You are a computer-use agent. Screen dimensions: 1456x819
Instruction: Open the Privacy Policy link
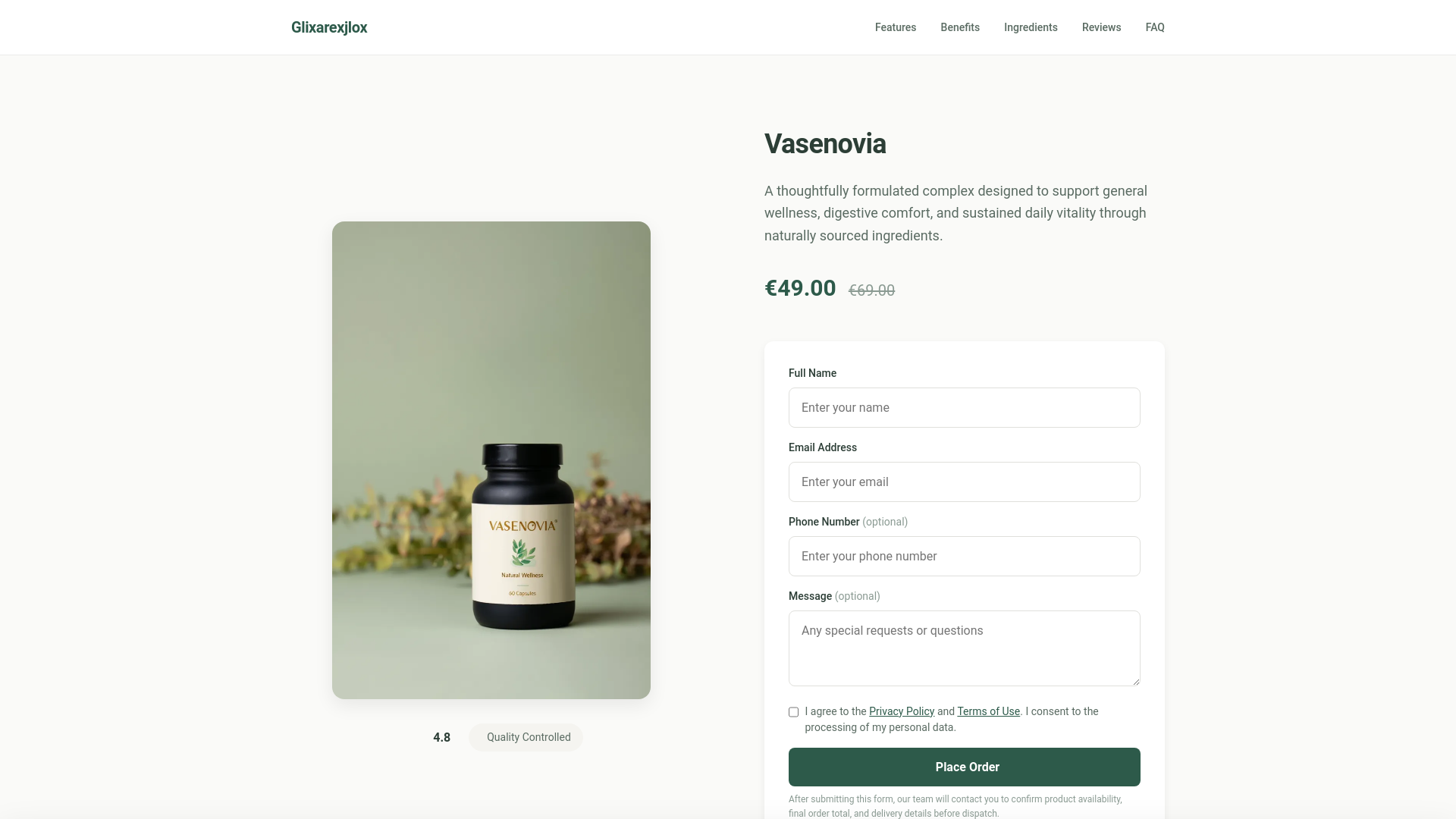(902, 711)
